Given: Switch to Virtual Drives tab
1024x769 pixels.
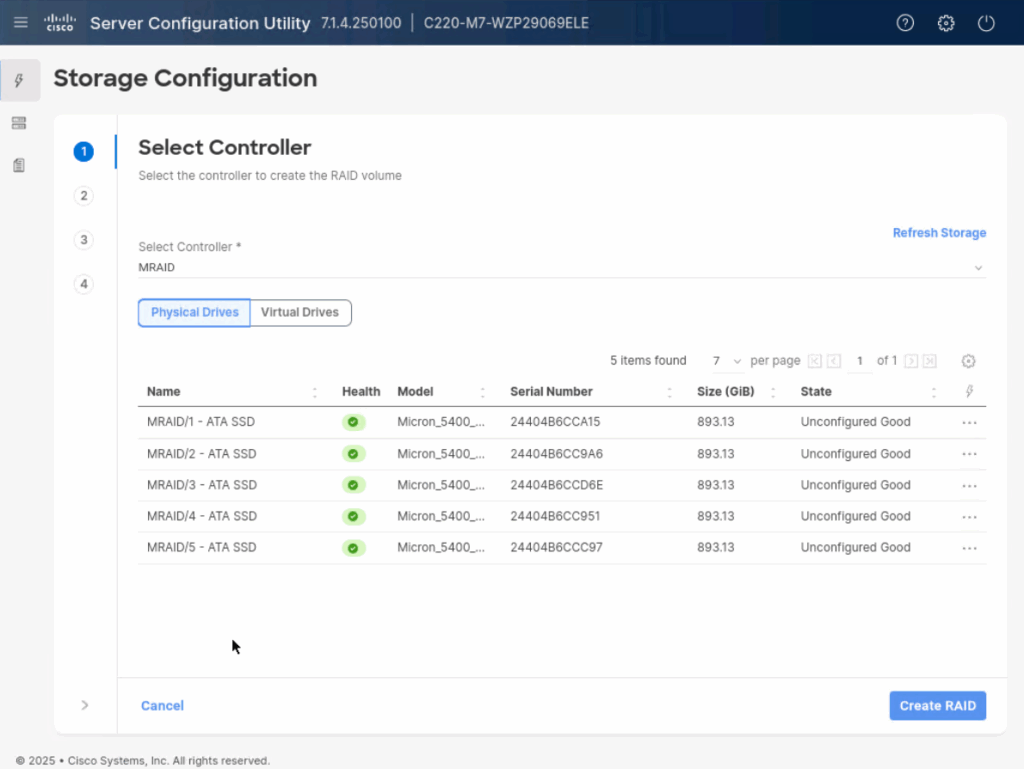Looking at the screenshot, I should click(x=300, y=313).
